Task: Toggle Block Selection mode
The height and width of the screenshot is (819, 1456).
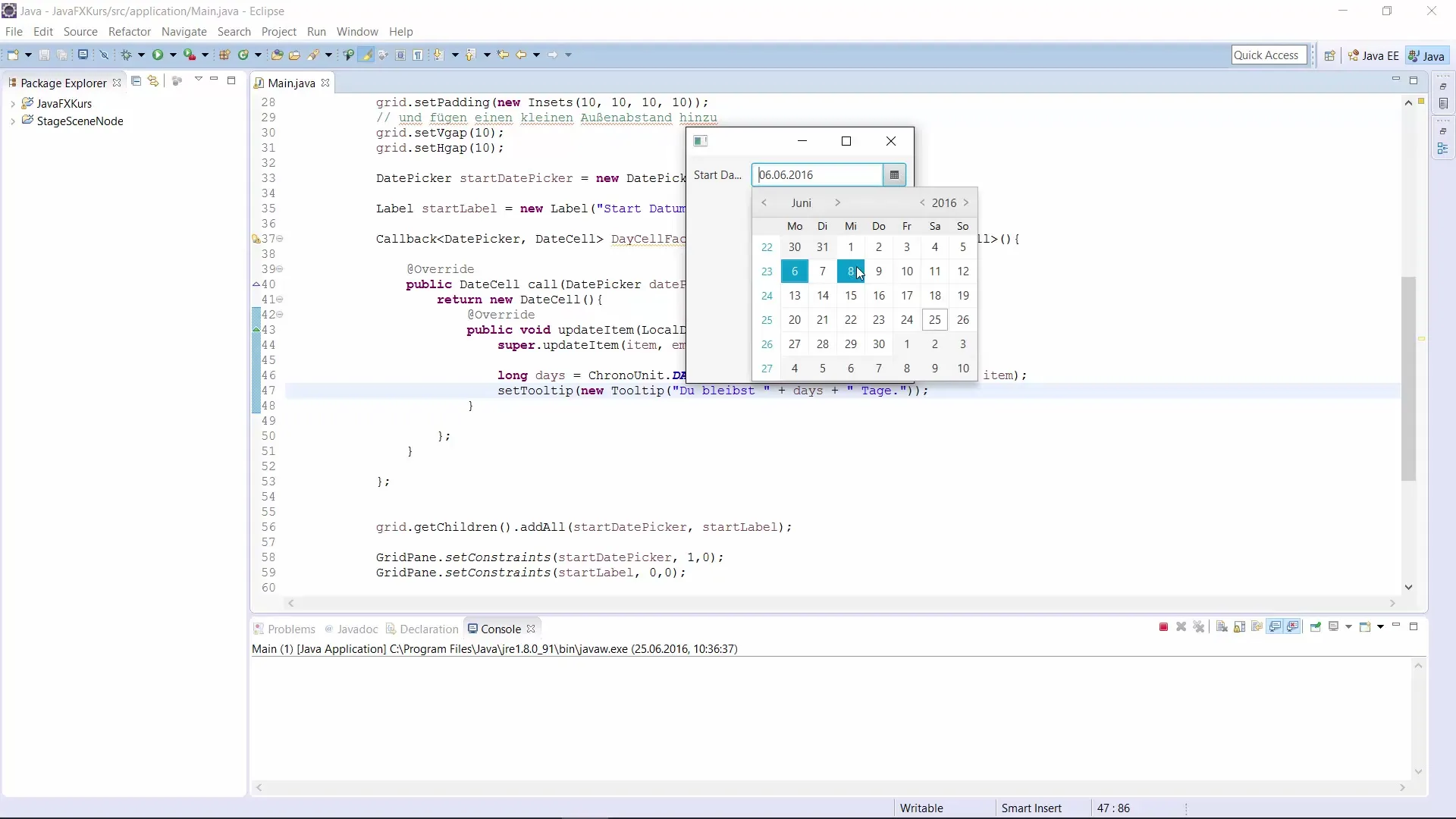Action: coord(400,55)
